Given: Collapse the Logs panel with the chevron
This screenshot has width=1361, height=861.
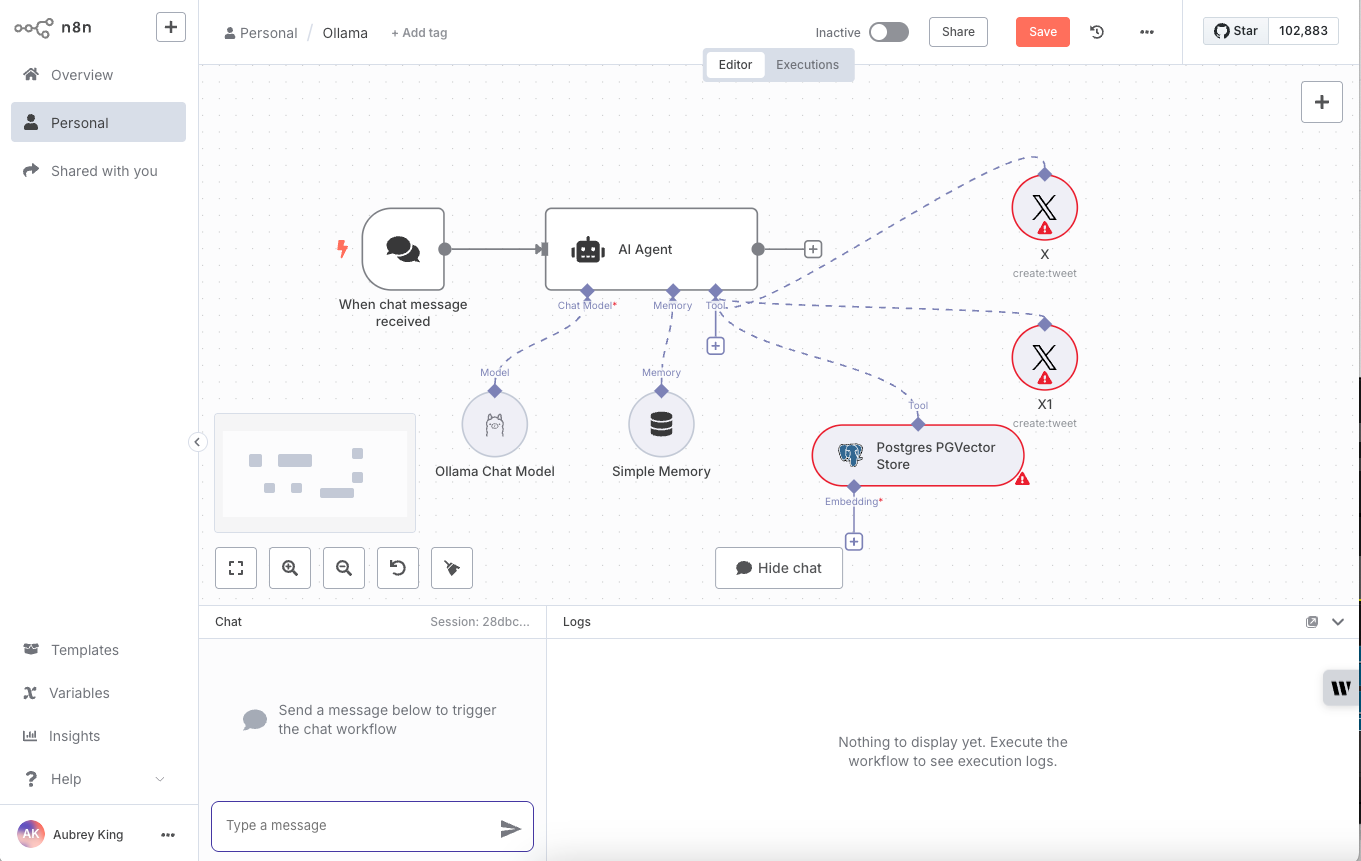Looking at the screenshot, I should (1338, 622).
